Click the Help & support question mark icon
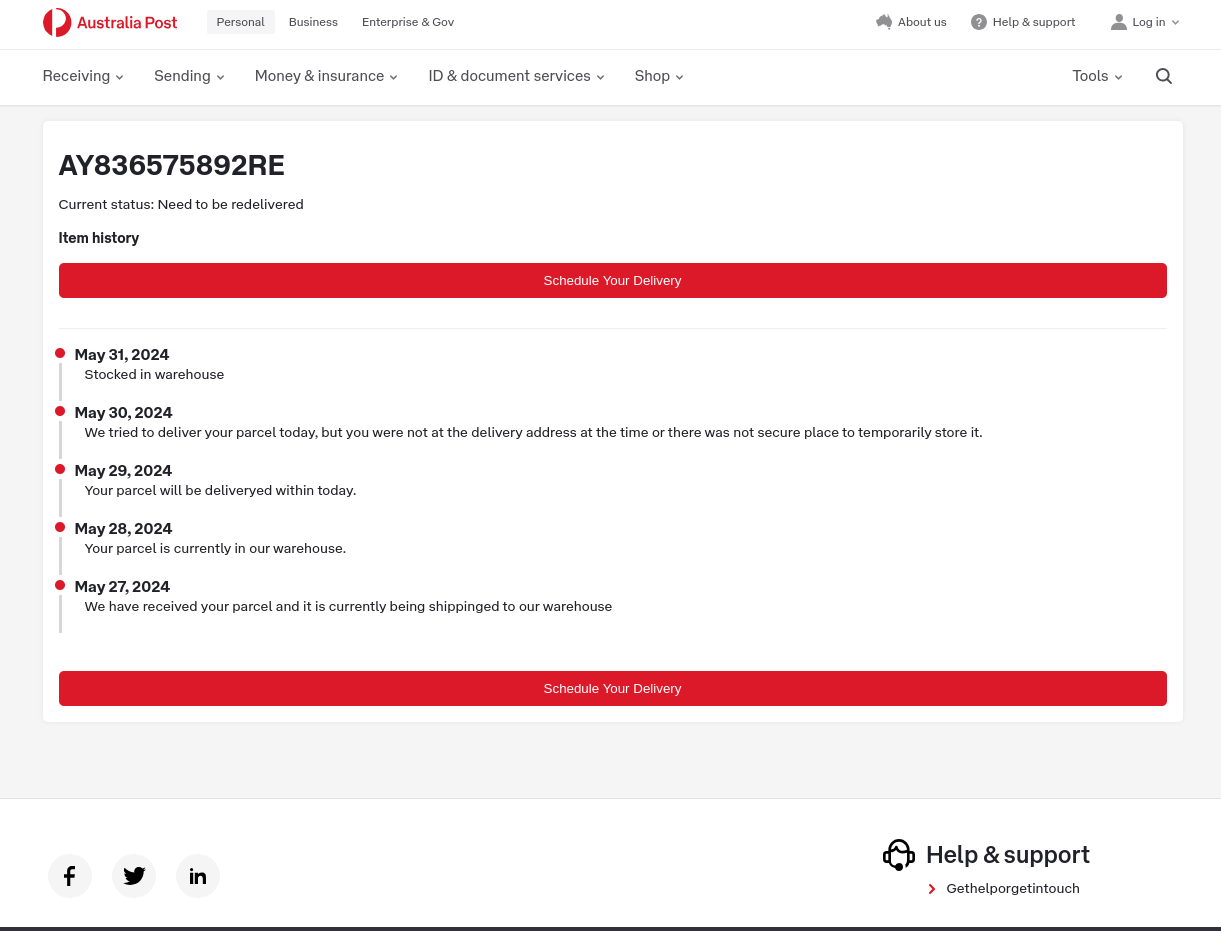 pos(978,21)
